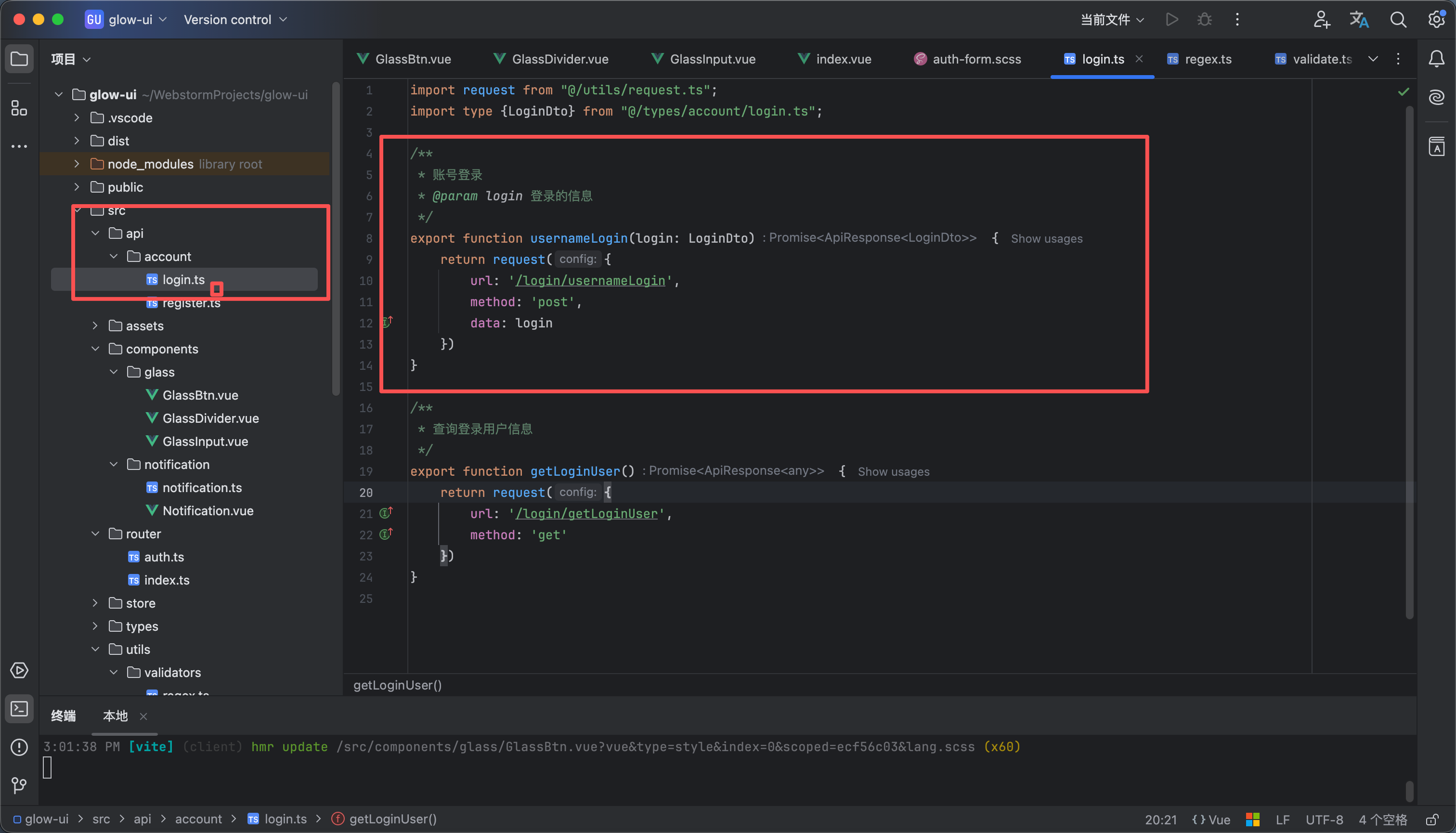
Task: Click the translate icon in title bar
Action: pyautogui.click(x=1359, y=19)
